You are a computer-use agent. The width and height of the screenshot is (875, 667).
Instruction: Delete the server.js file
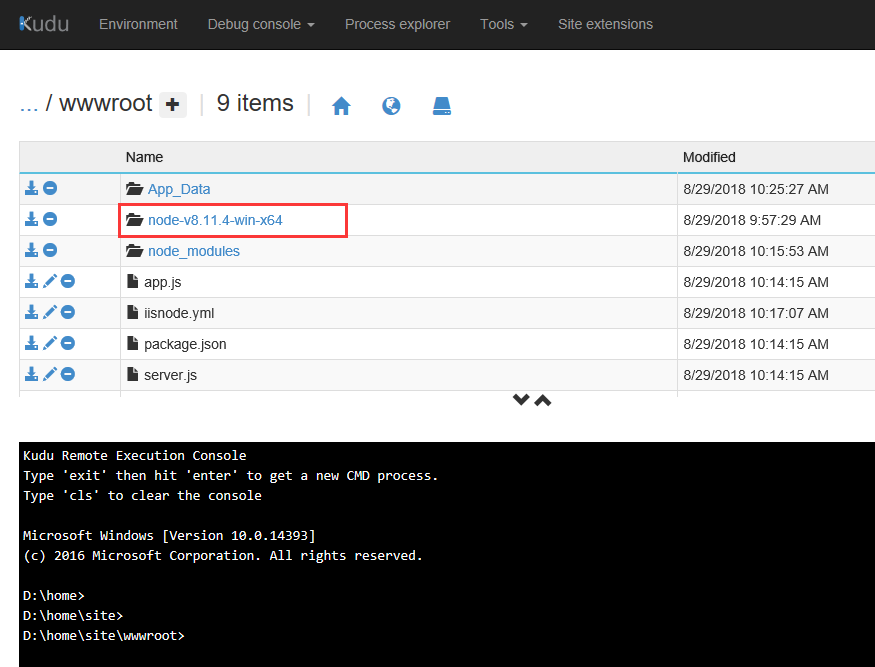coord(68,375)
